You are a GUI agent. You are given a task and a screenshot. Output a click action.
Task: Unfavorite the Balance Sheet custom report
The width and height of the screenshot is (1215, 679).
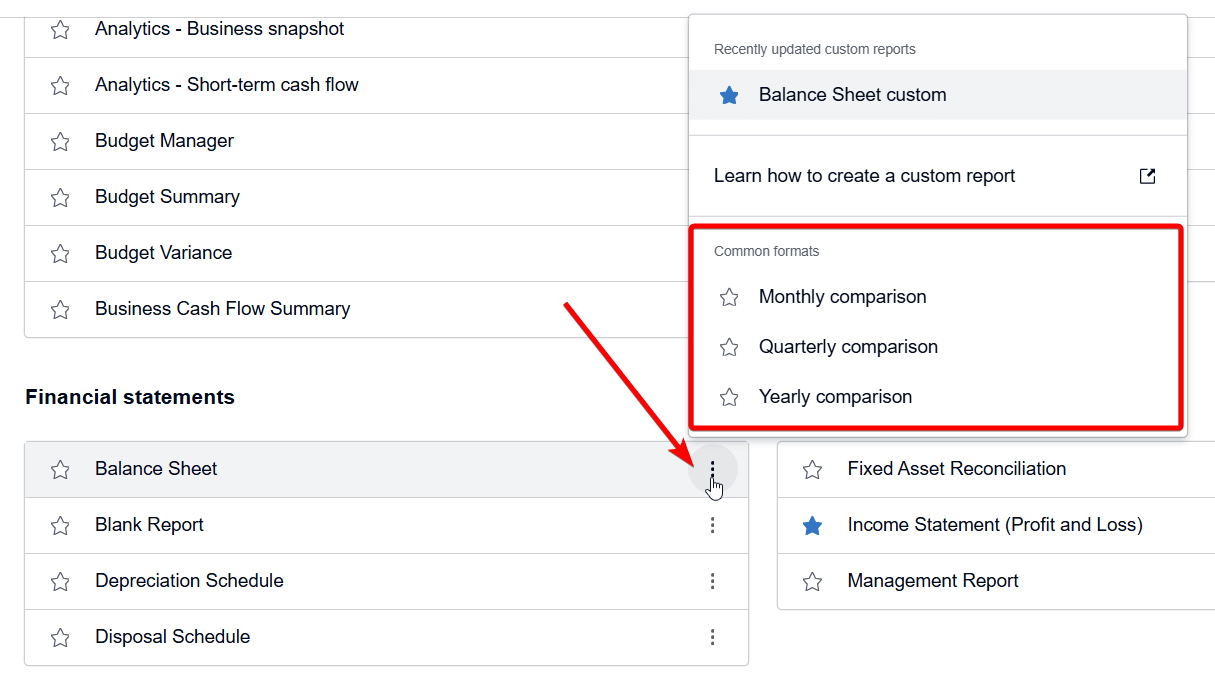point(728,94)
